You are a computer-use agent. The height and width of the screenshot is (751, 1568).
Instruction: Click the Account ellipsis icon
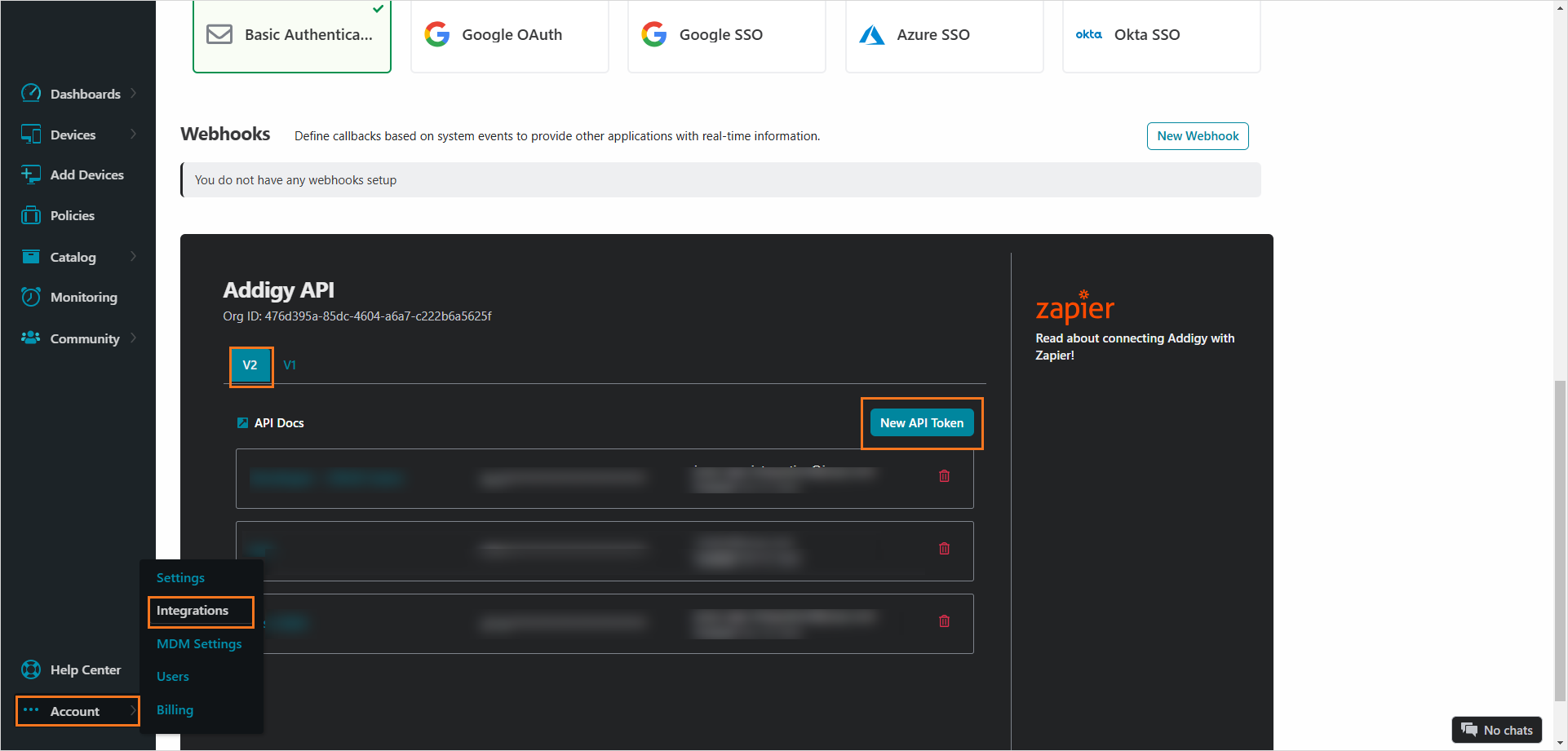point(31,710)
